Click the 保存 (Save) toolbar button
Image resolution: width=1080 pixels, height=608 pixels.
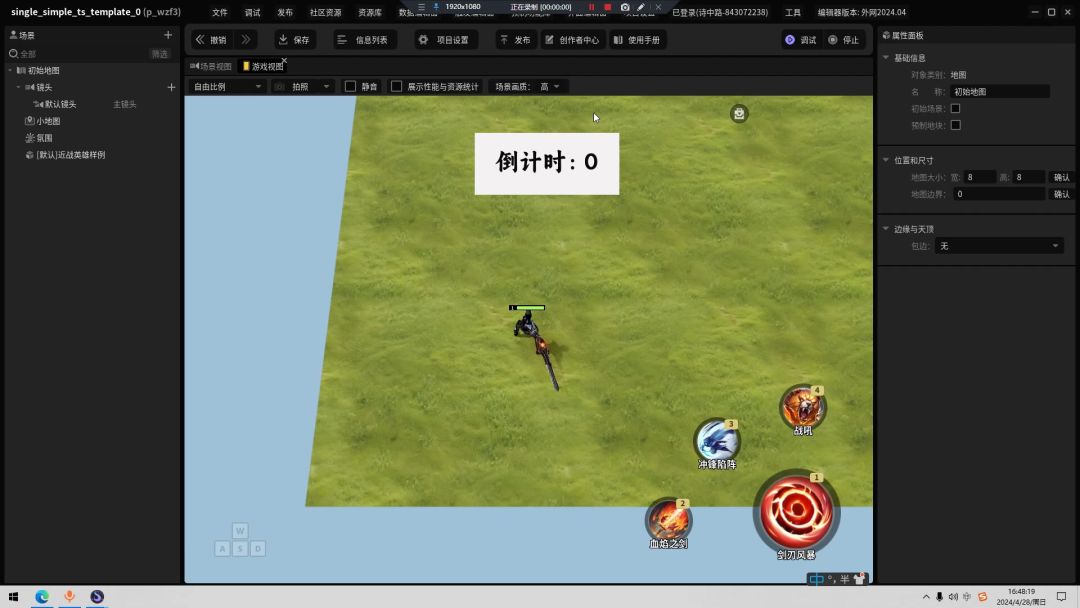tap(294, 40)
